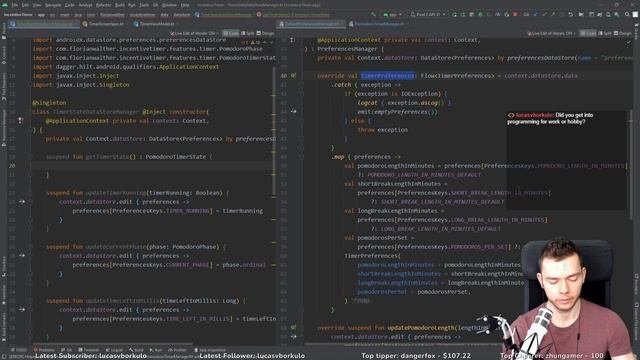Click the Git Rollback undo icon
This screenshot has width=640, height=360.
[571, 14]
